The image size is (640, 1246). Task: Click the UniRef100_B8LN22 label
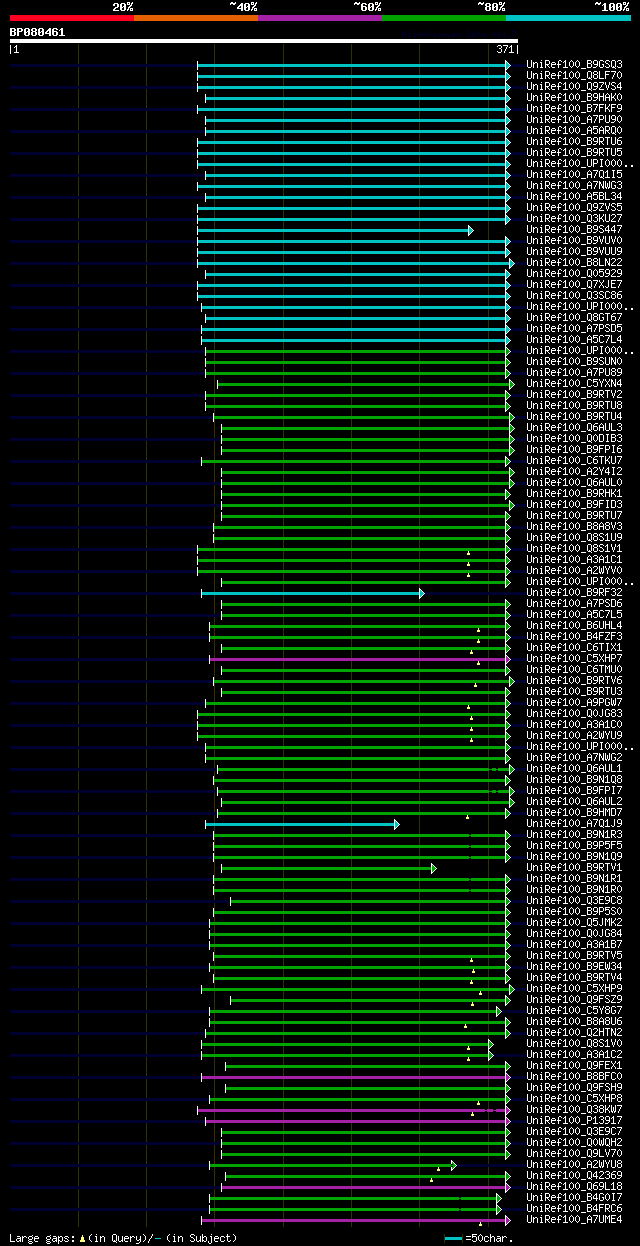(575, 262)
